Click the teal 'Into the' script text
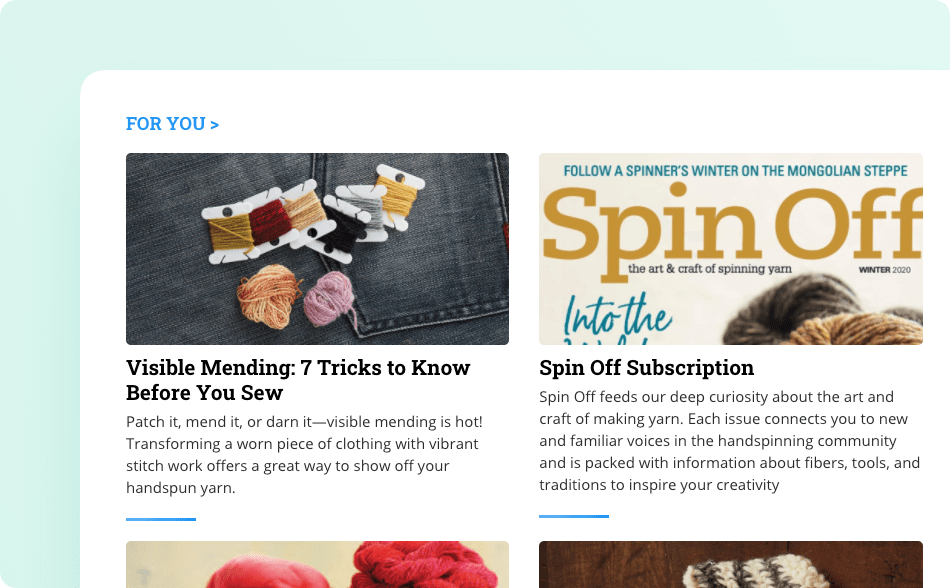 pos(618,318)
